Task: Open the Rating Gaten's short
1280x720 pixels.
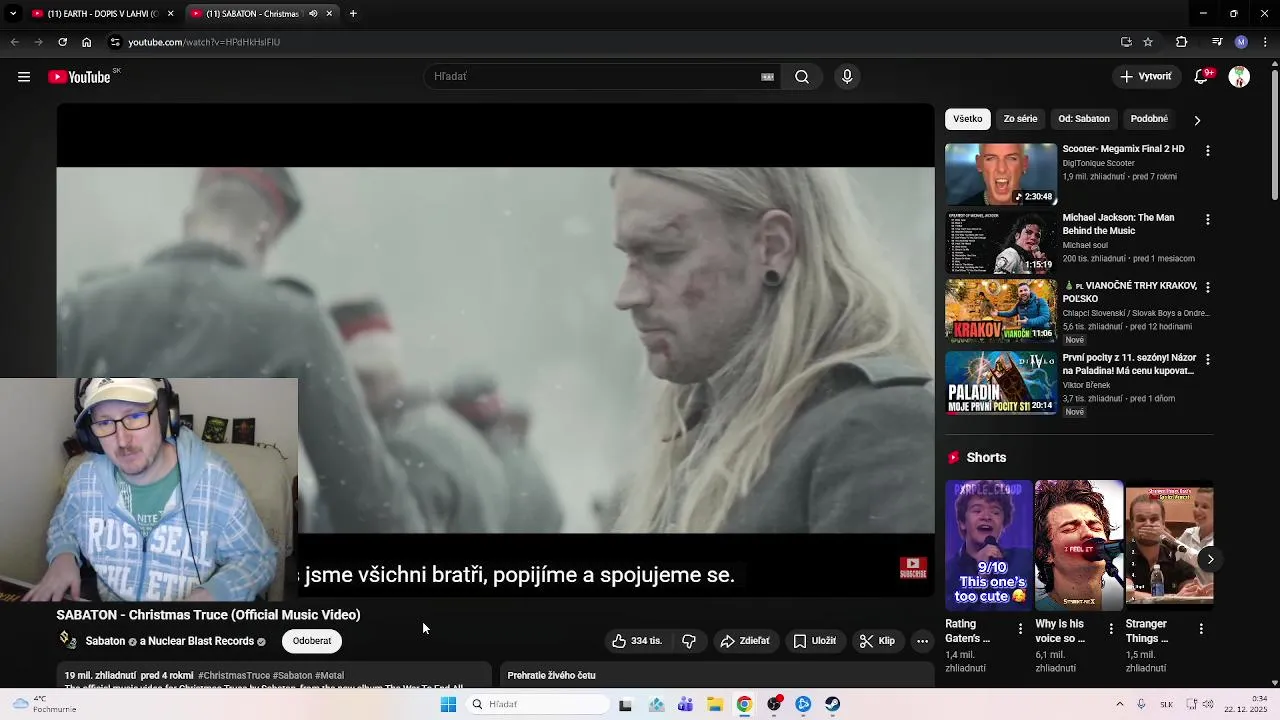Action: tap(989, 546)
